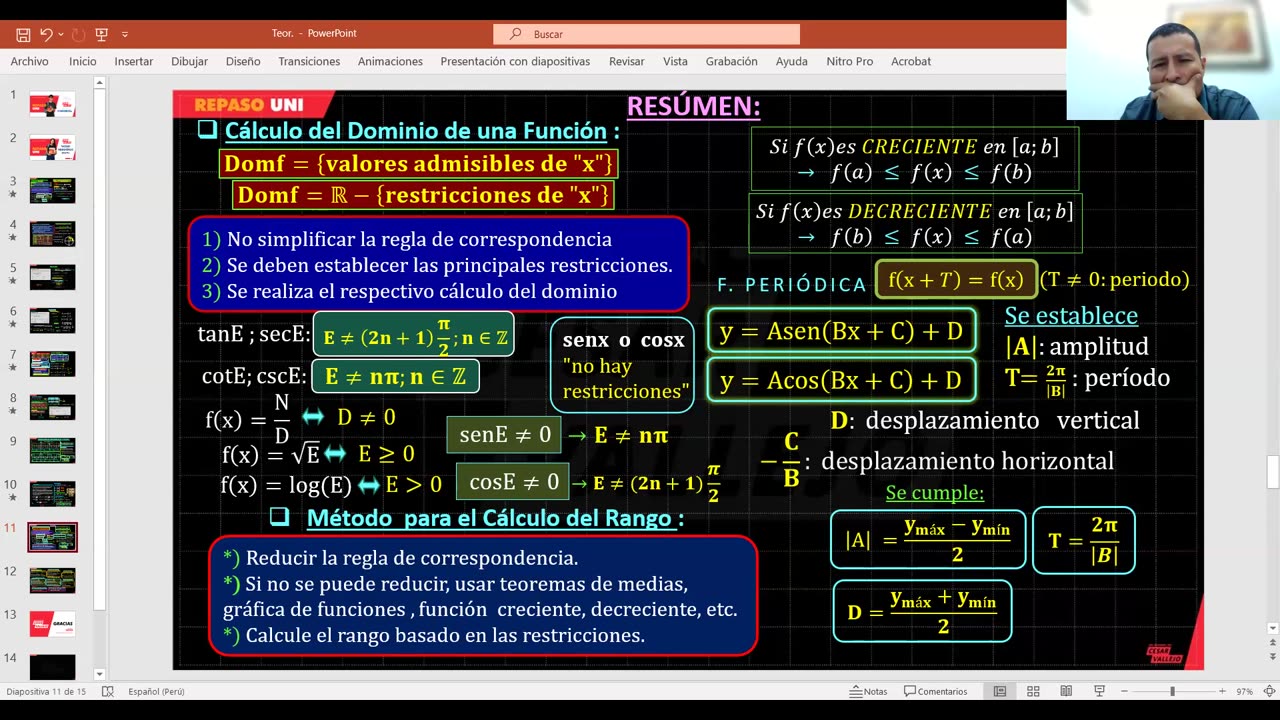The height and width of the screenshot is (720, 1280).
Task: Click 'Diapositiva 11 de 15' status text
Action: click(45, 691)
